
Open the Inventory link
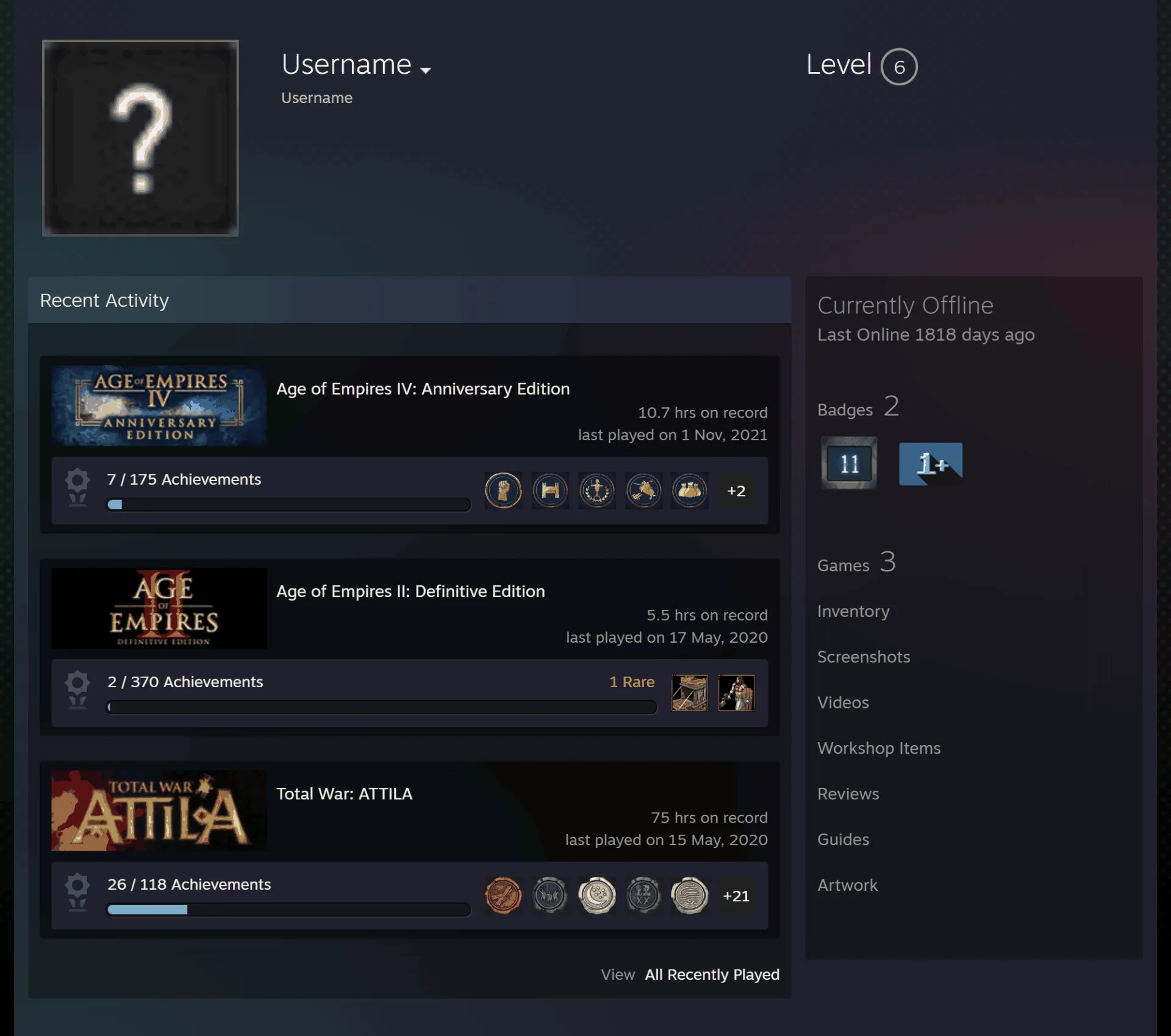pyautogui.click(x=853, y=611)
